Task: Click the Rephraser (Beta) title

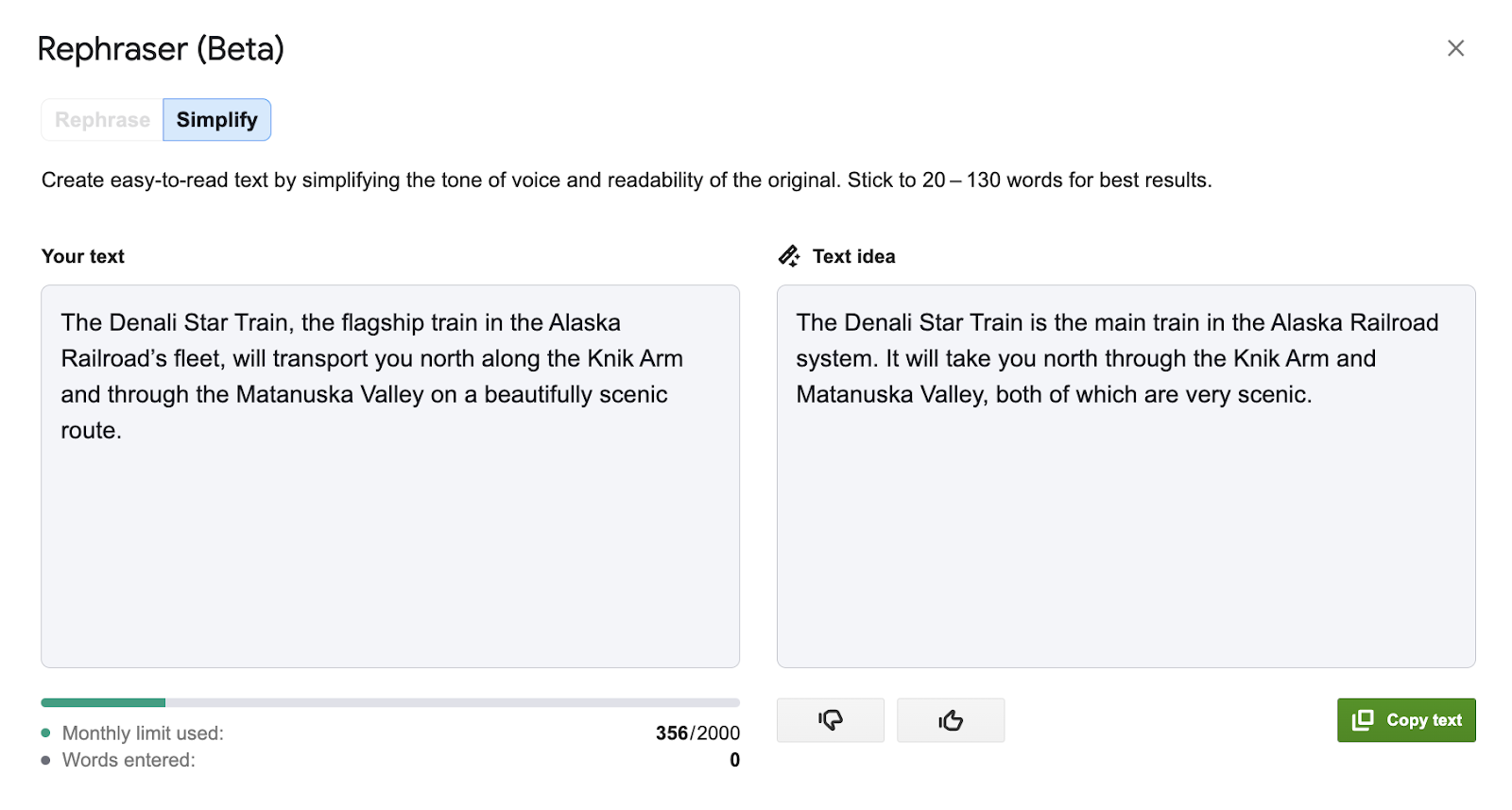Action: 161,48
